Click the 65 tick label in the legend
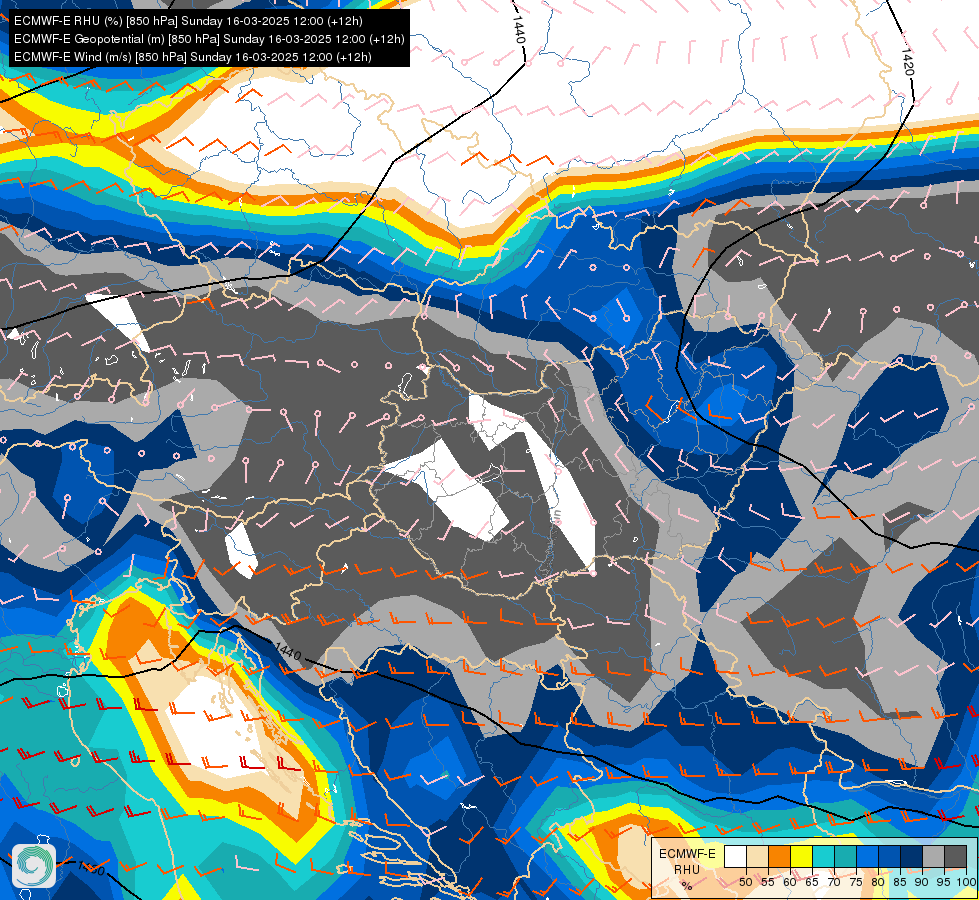979x900 pixels. tap(812, 882)
